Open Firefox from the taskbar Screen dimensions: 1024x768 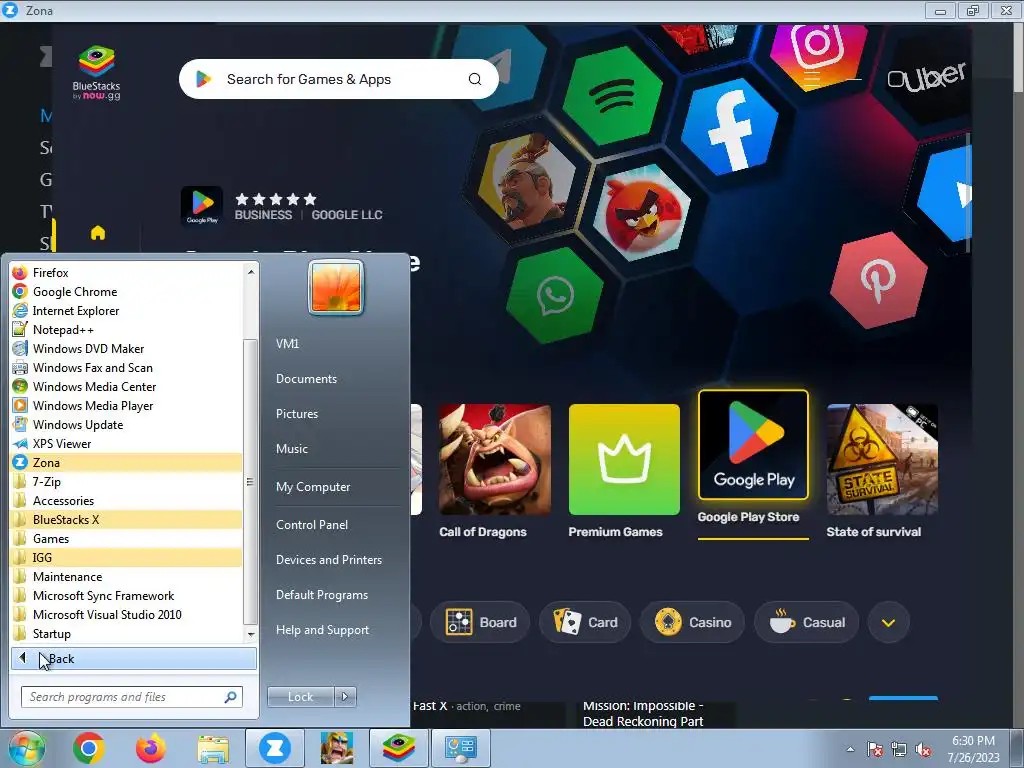point(151,748)
